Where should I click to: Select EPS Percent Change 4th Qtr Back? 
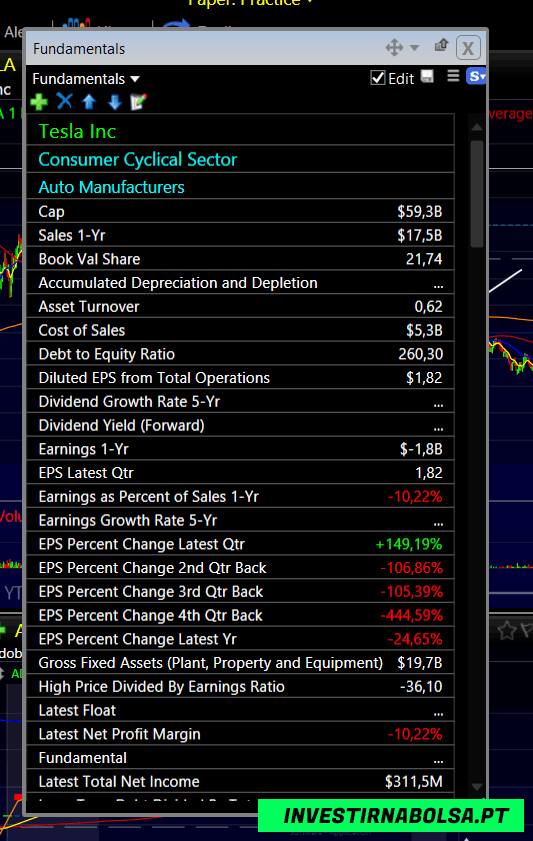[240, 615]
